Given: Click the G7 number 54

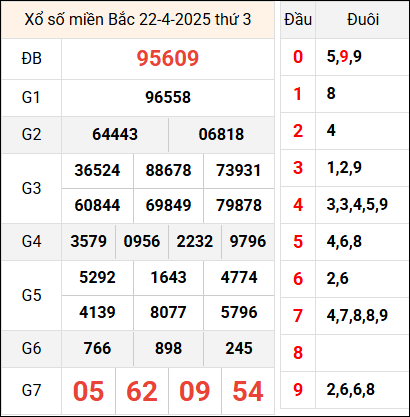Looking at the screenshot, I should tap(248, 391).
